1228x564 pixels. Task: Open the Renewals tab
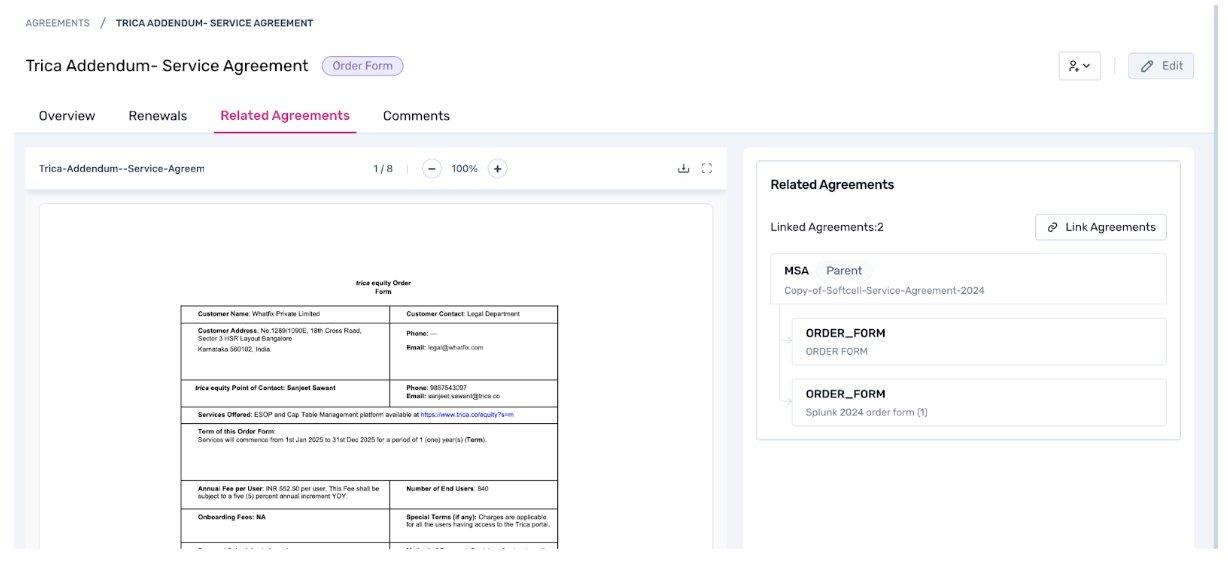(158, 116)
